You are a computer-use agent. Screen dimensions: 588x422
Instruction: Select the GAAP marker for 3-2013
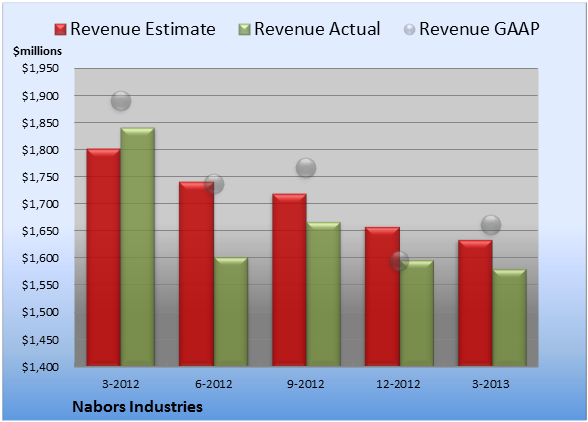point(491,225)
